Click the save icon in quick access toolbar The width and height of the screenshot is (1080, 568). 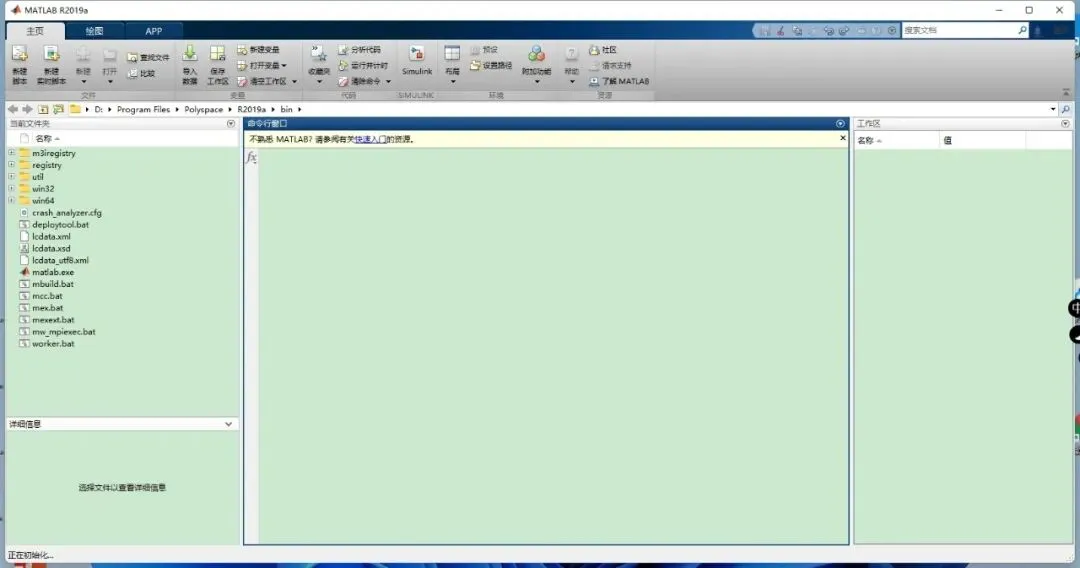(765, 30)
